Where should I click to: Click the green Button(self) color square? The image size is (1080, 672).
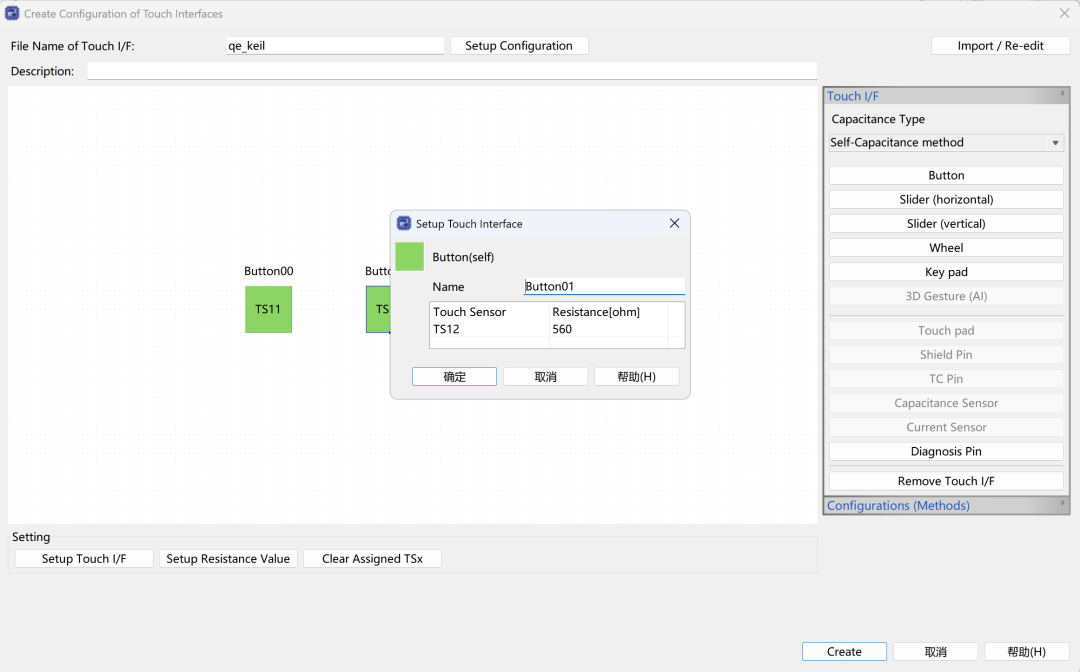tap(409, 256)
